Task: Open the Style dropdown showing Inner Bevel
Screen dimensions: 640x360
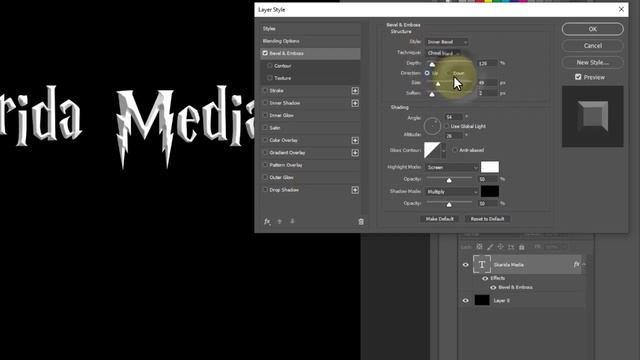Action: click(x=446, y=42)
